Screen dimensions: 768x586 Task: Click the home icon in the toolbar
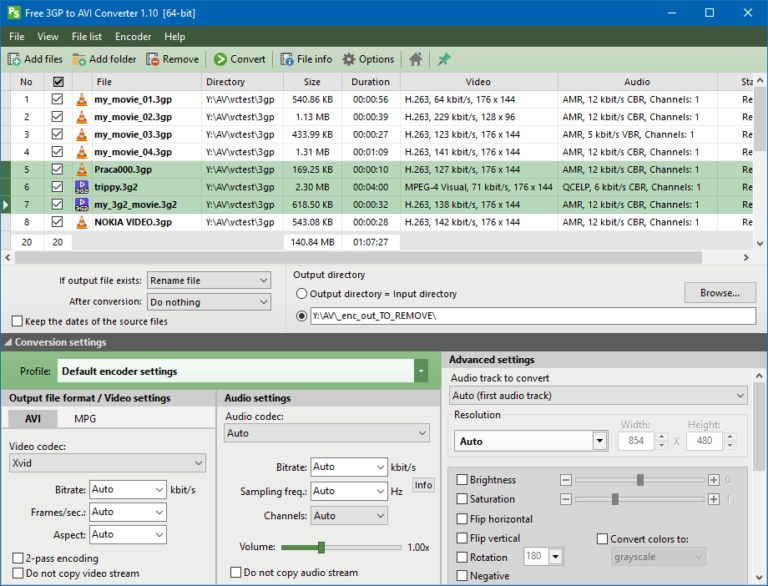[x=416, y=60]
